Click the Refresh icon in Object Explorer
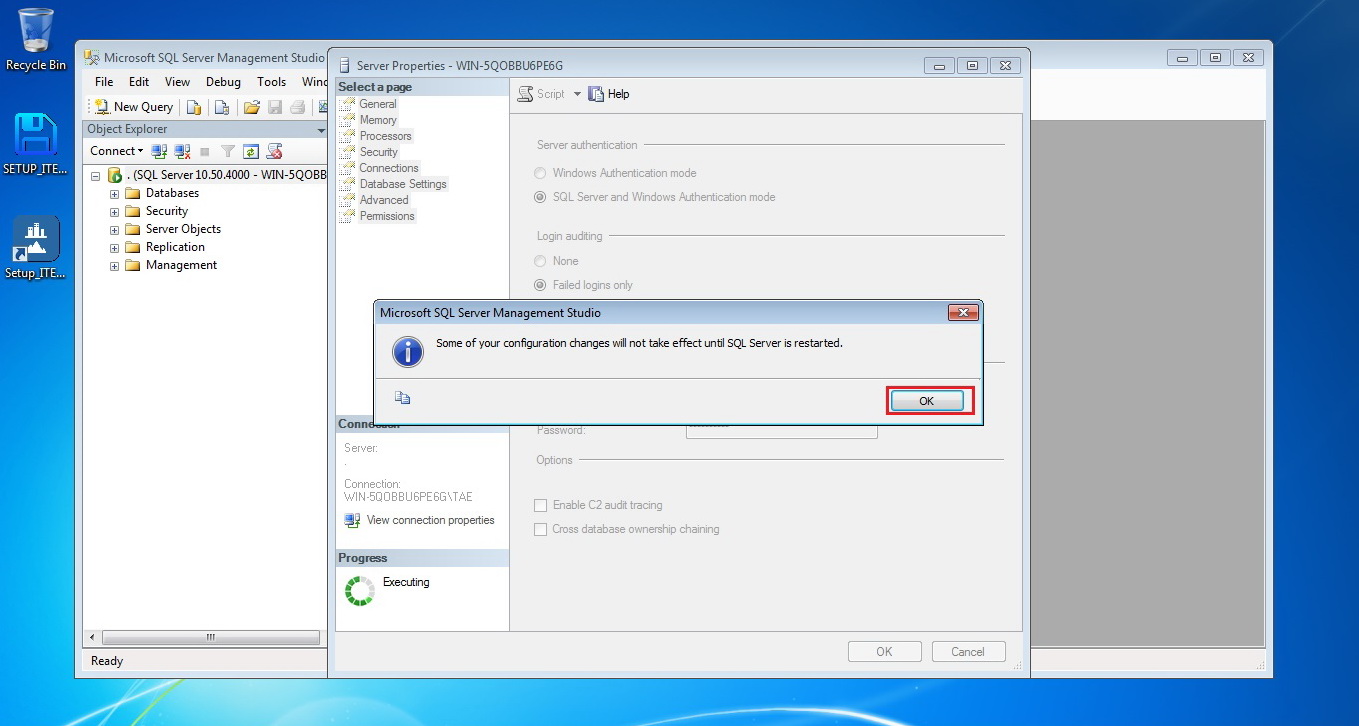The image size is (1359, 726). 251,151
